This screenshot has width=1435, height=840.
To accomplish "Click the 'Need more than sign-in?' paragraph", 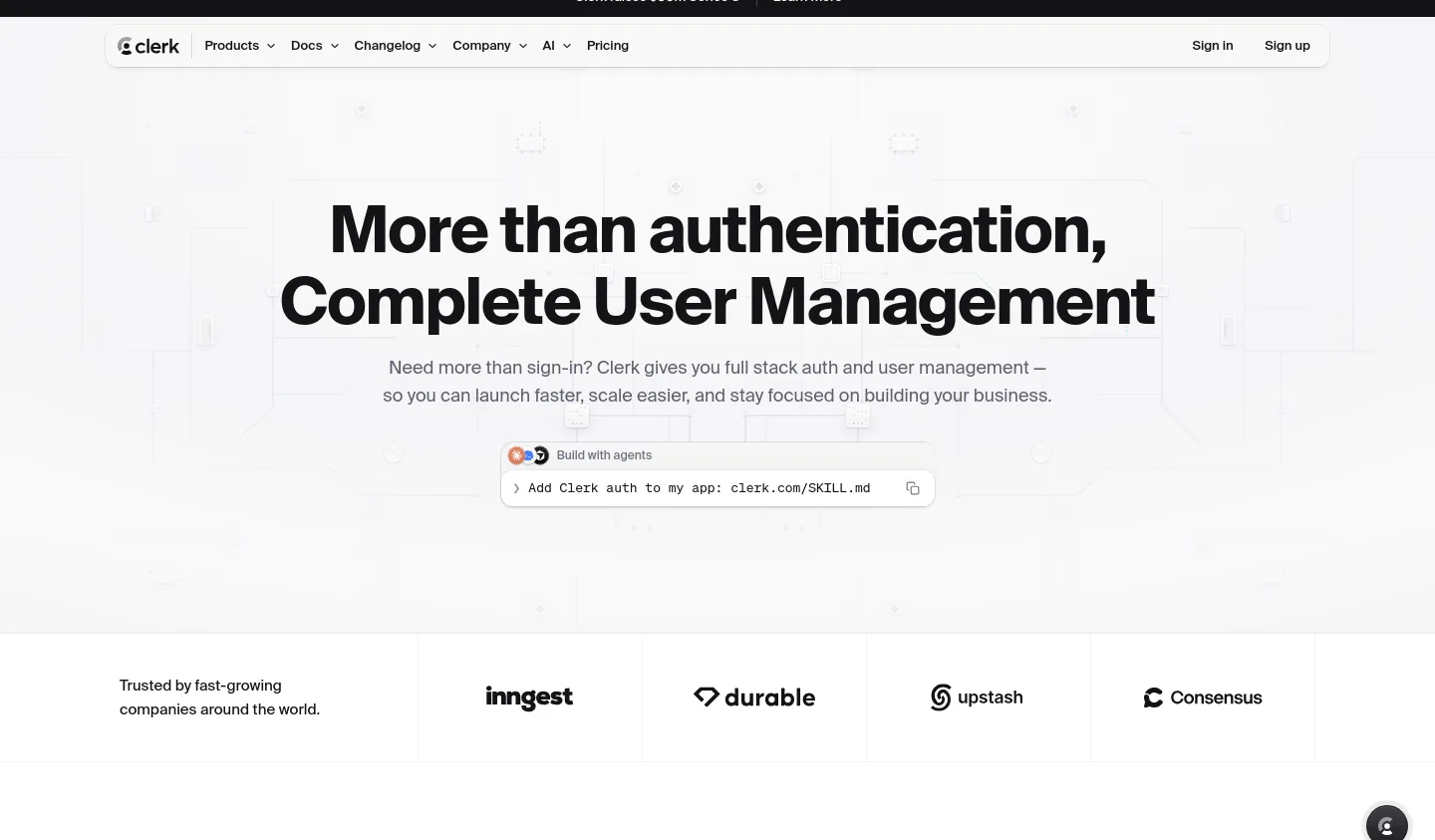I will pos(717,382).
